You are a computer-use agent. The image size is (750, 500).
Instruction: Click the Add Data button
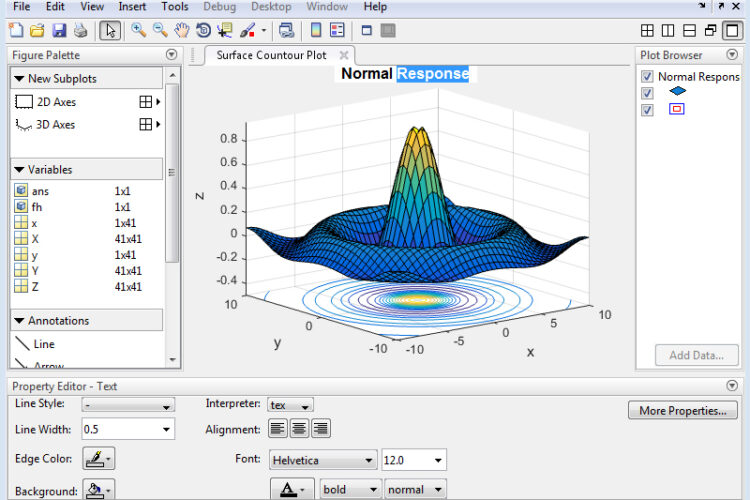[x=696, y=355]
